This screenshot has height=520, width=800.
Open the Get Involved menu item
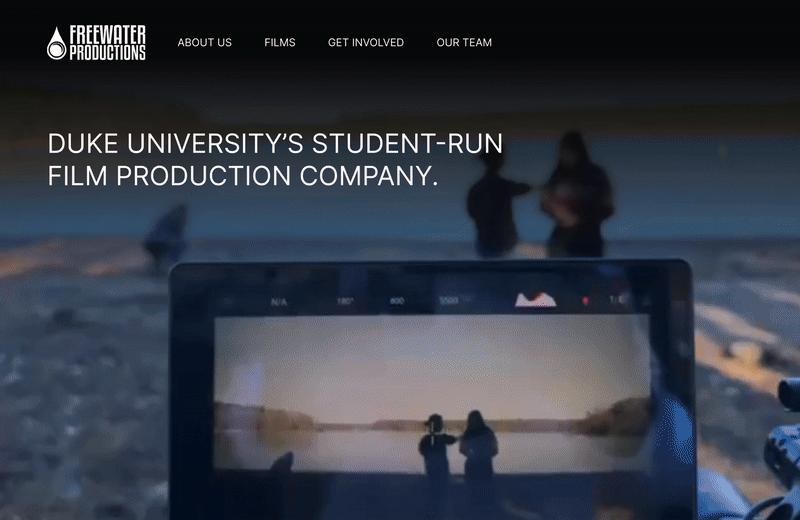tap(366, 42)
